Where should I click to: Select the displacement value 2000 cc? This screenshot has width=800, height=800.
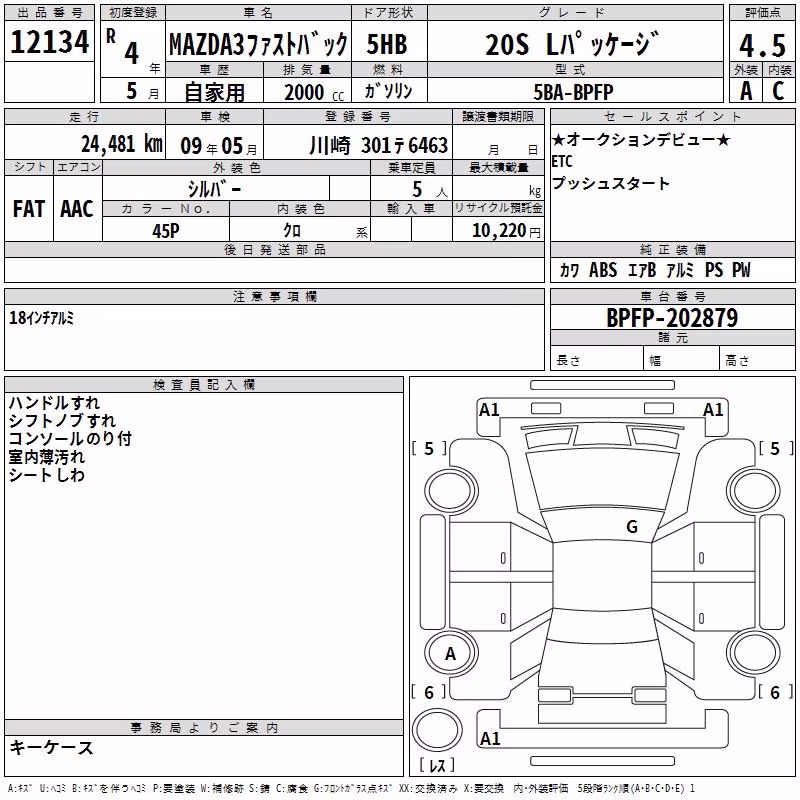pos(314,92)
